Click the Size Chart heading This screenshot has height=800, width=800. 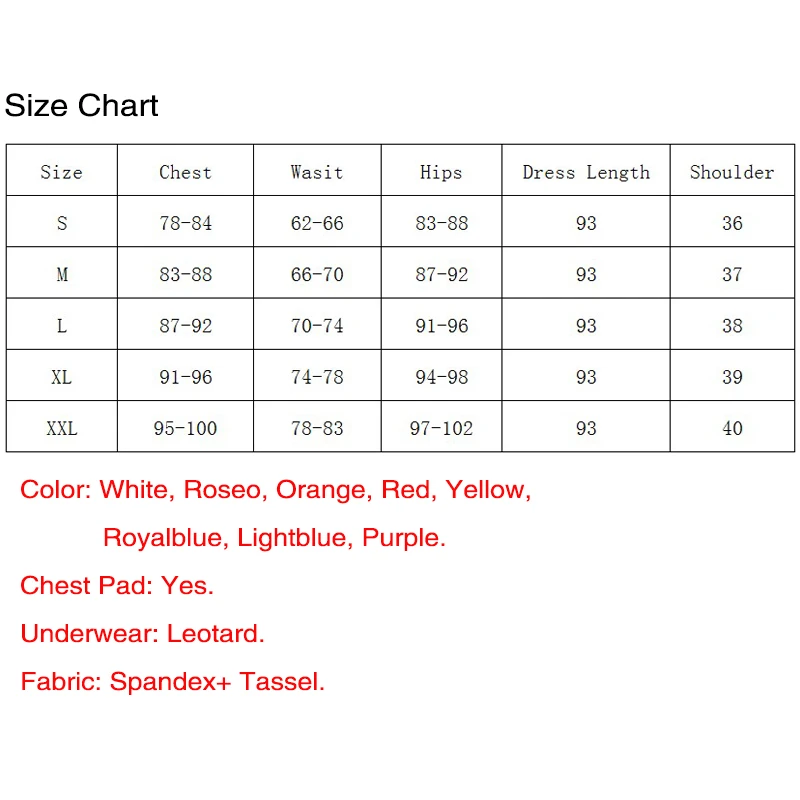[81, 106]
